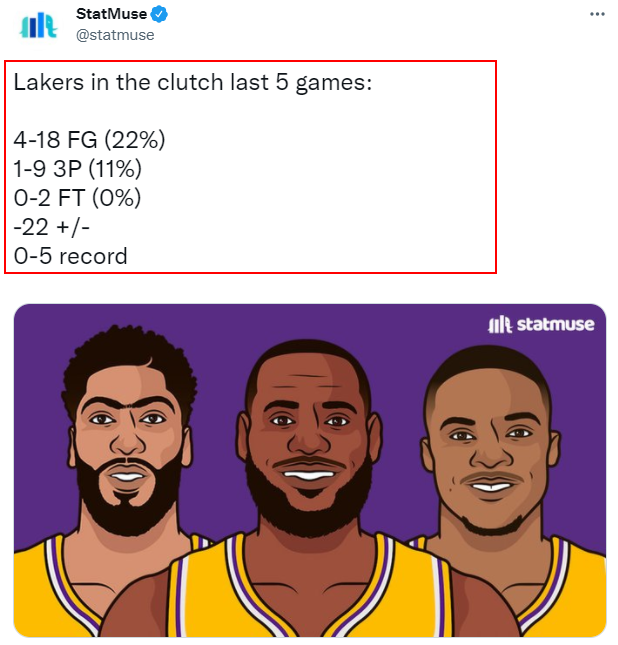Viewport: 618px width, 645px height.
Task: Click the '0-5 record' text line
Action: (70, 256)
